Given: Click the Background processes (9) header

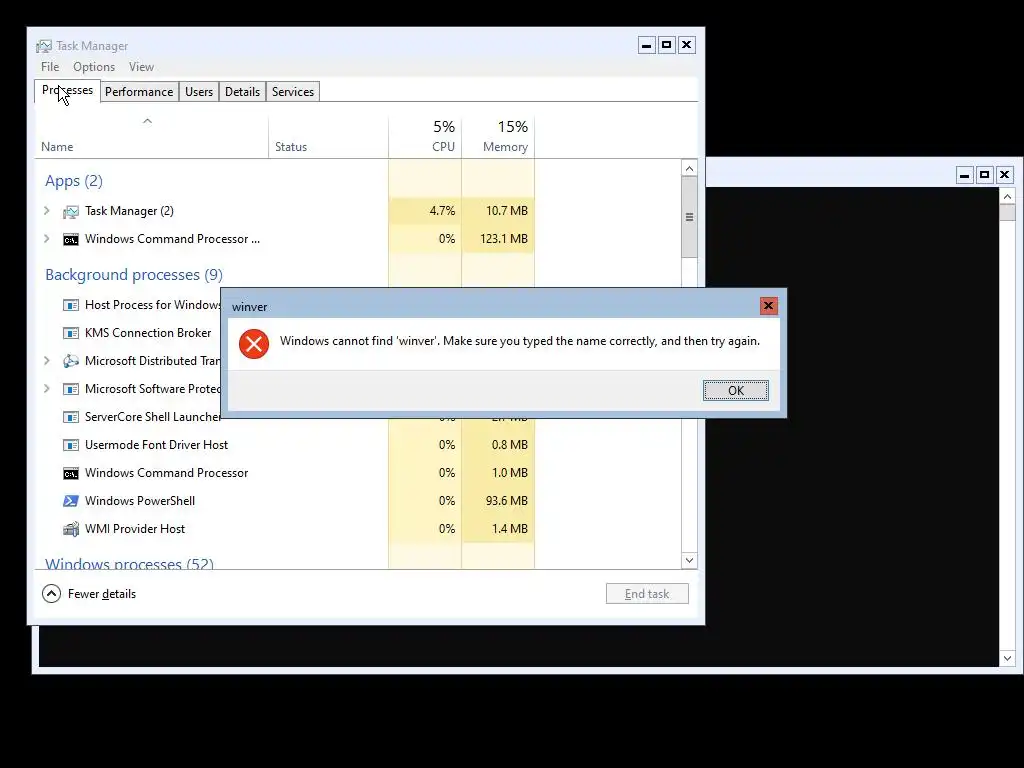Looking at the screenshot, I should pyautogui.click(x=134, y=275).
